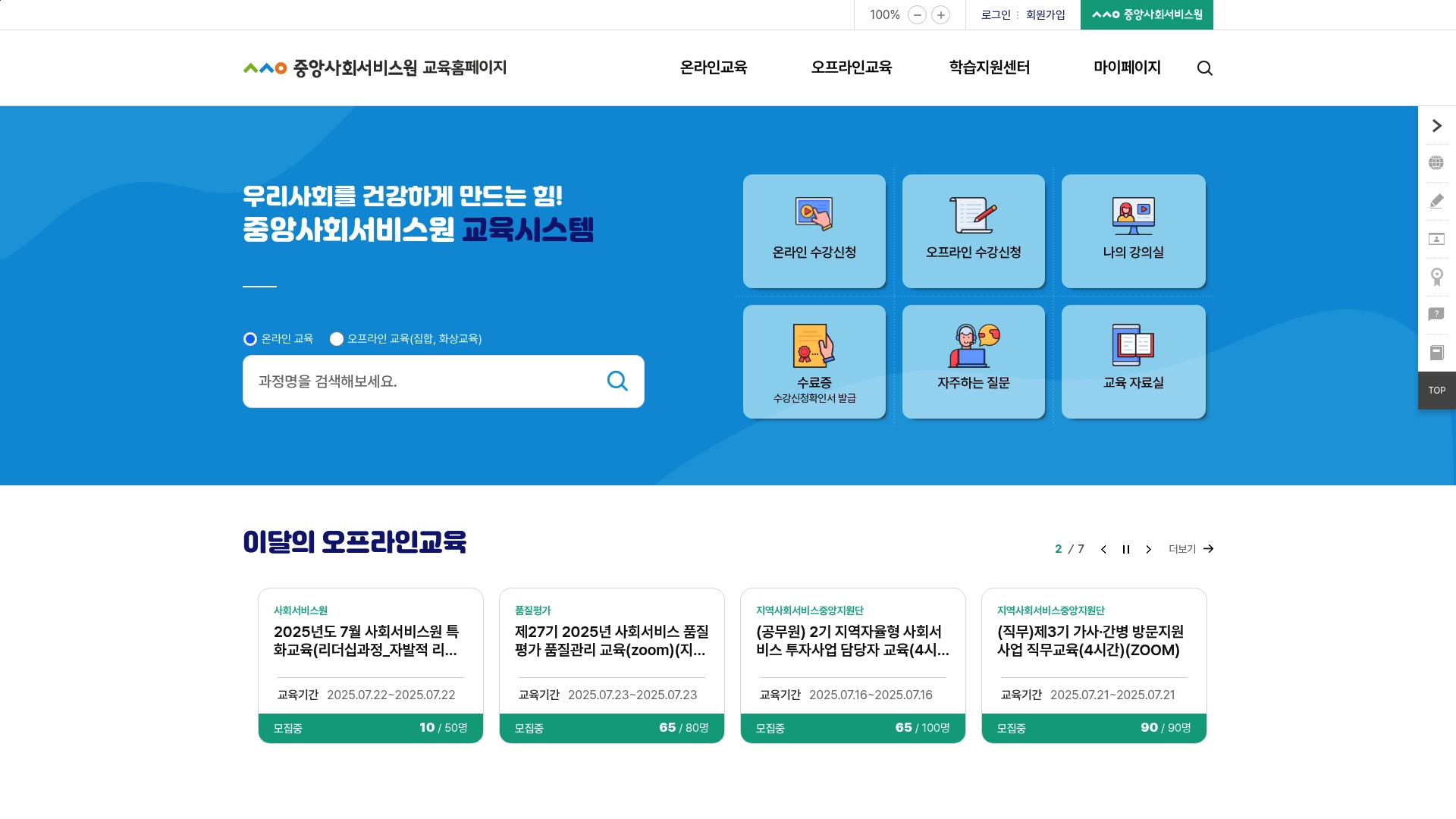The height and width of the screenshot is (819, 1456).
Task: Click 회원가입 link
Action: [1046, 15]
